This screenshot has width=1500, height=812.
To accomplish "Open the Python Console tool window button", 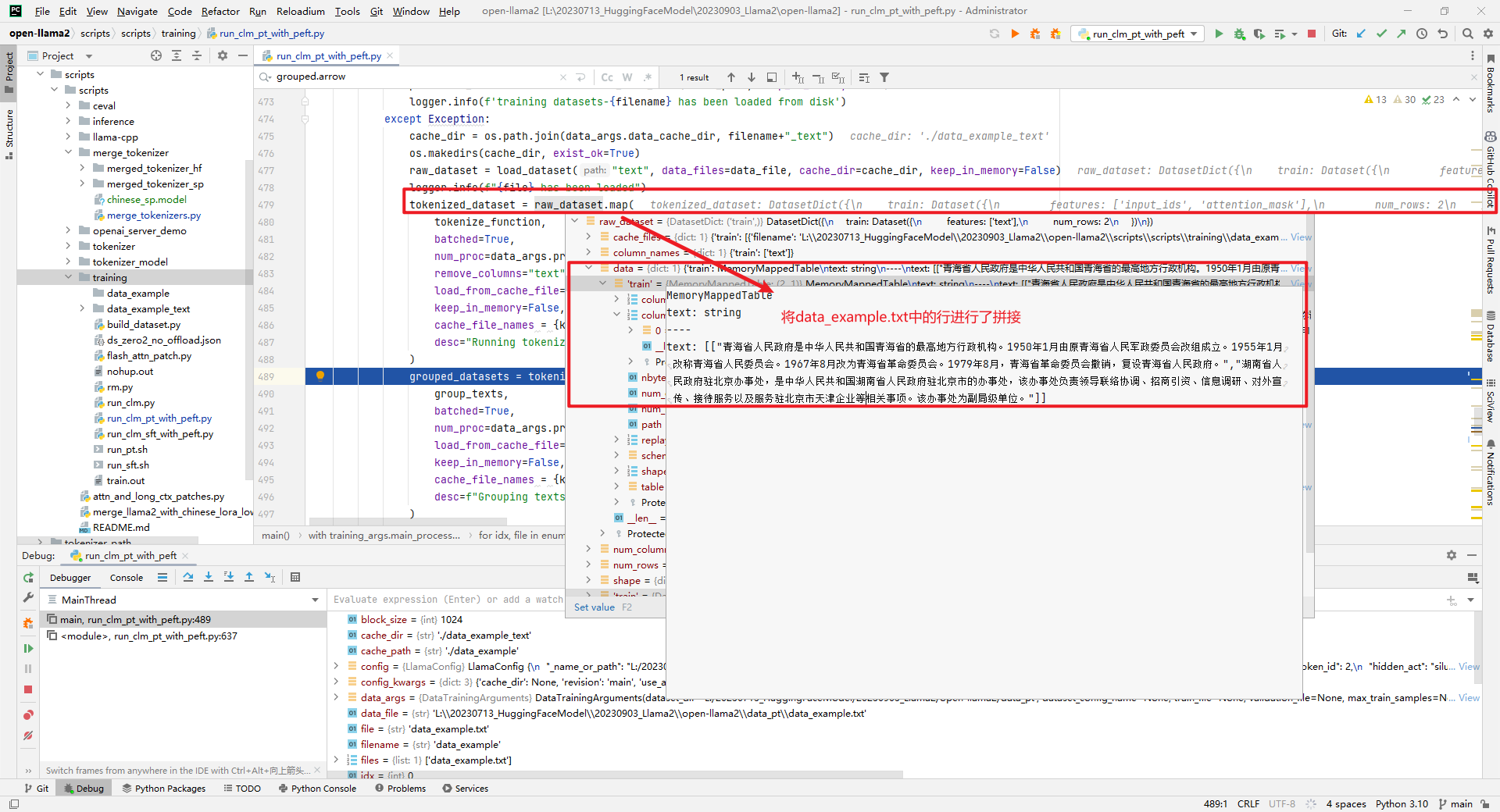I will tap(317, 789).
